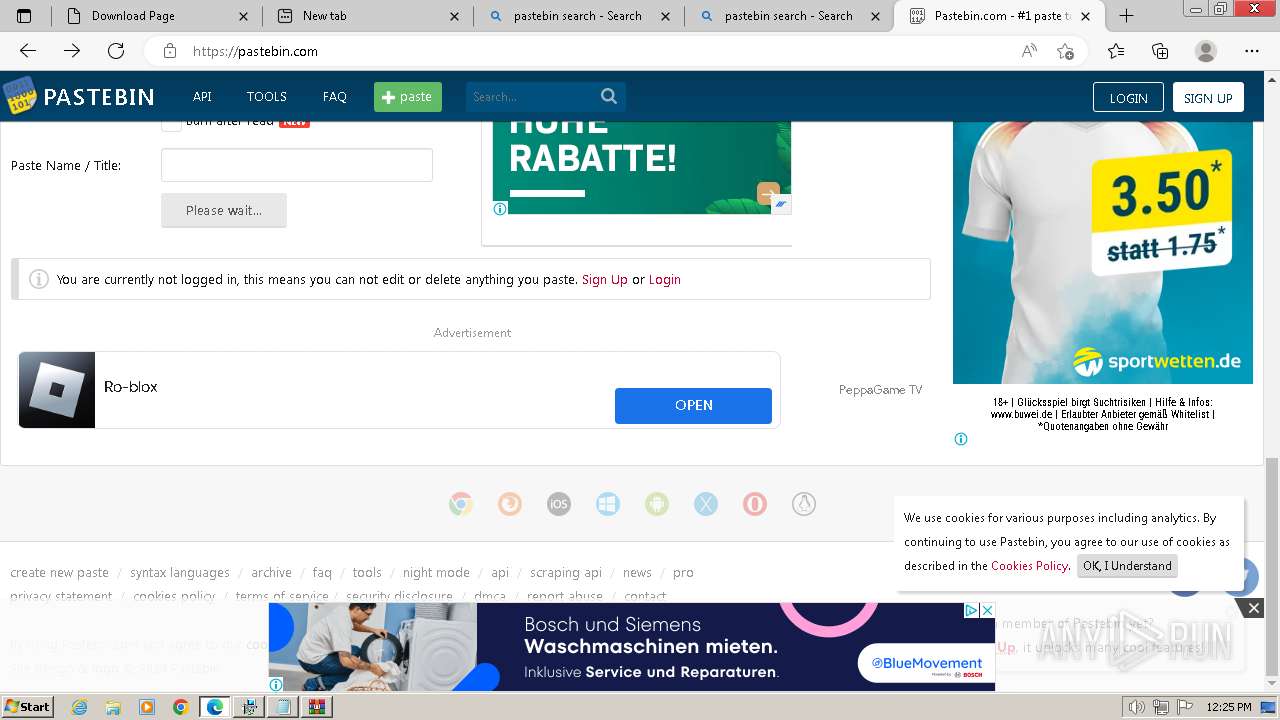The width and height of the screenshot is (1280, 720).
Task: Open the Favorites list icon
Action: point(1116,51)
